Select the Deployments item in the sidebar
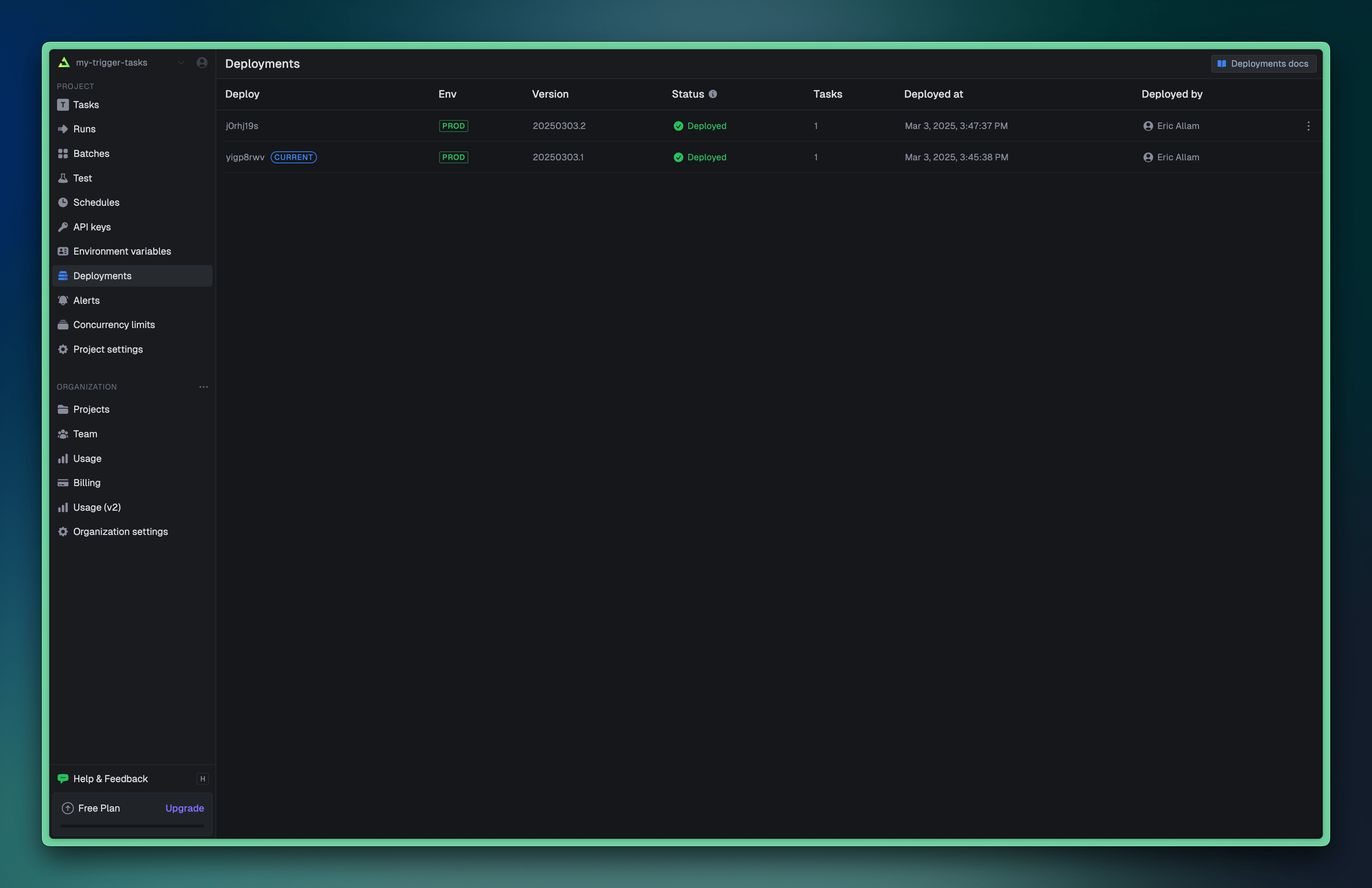1372x888 pixels. click(102, 275)
